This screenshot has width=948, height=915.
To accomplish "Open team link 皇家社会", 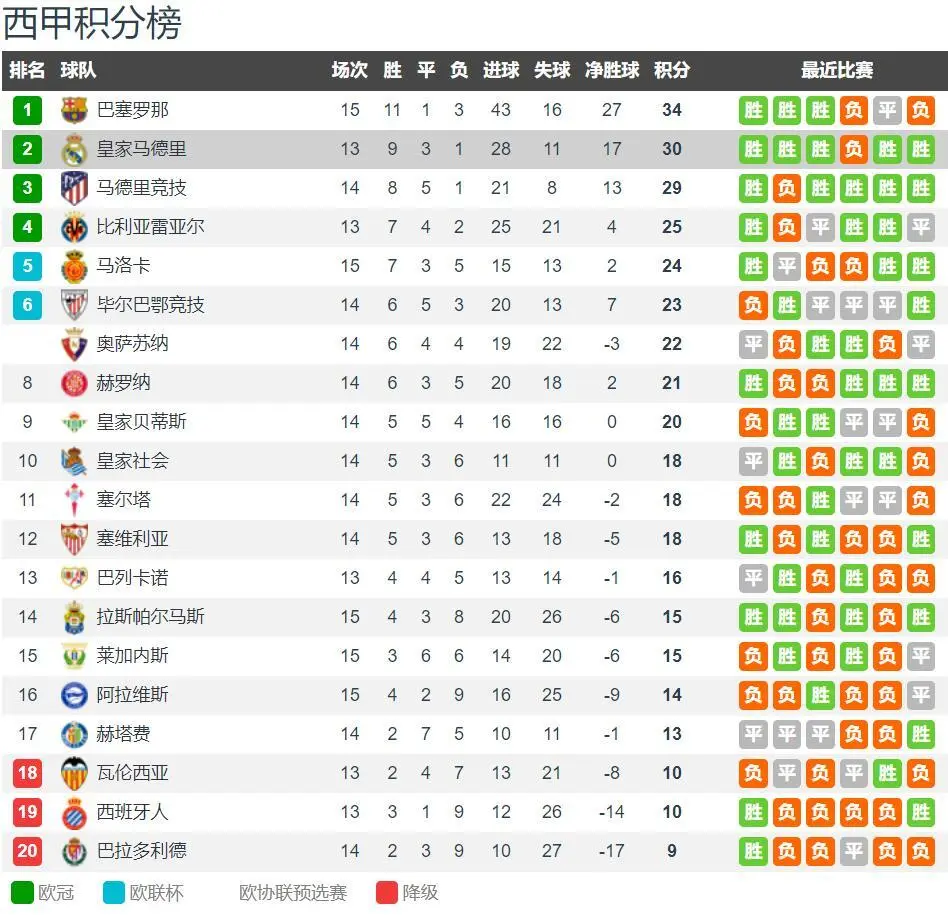I will click(132, 461).
